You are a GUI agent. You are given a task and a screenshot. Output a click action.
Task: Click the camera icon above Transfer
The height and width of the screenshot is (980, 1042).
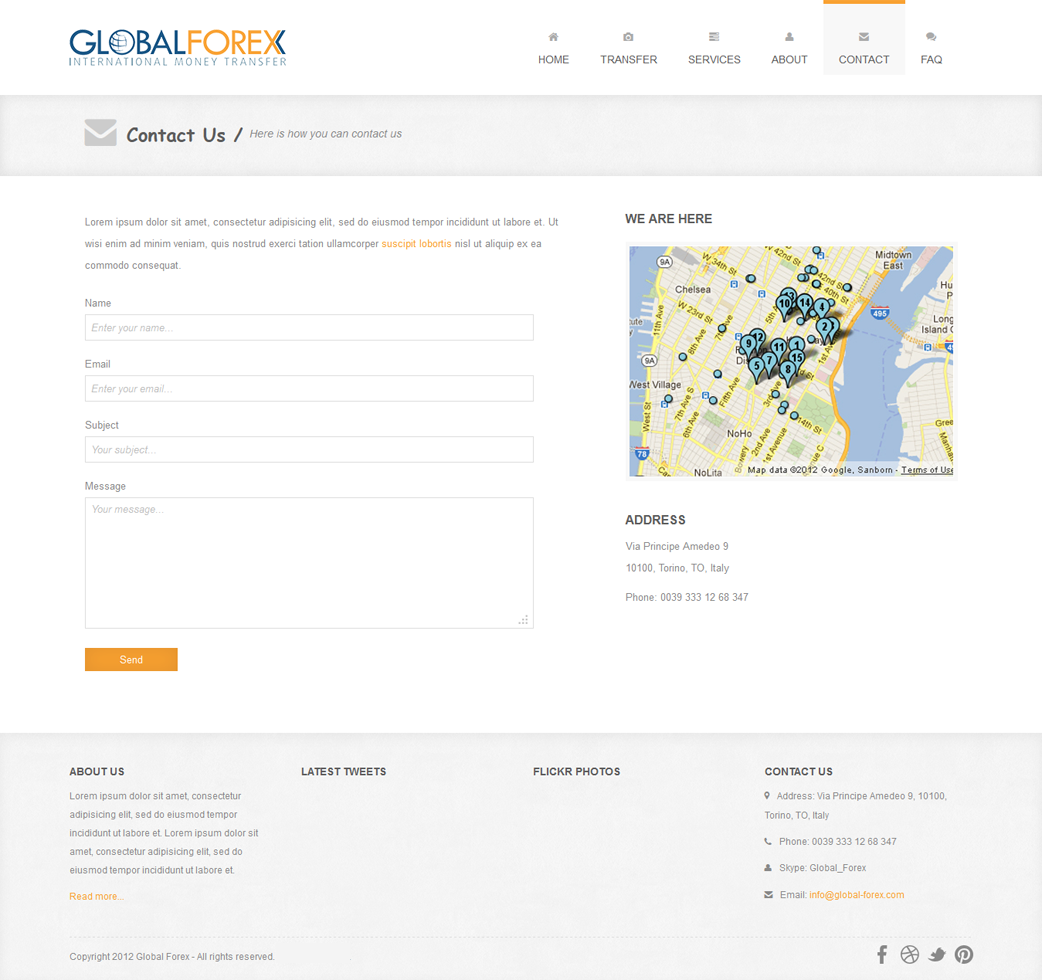[x=628, y=37]
